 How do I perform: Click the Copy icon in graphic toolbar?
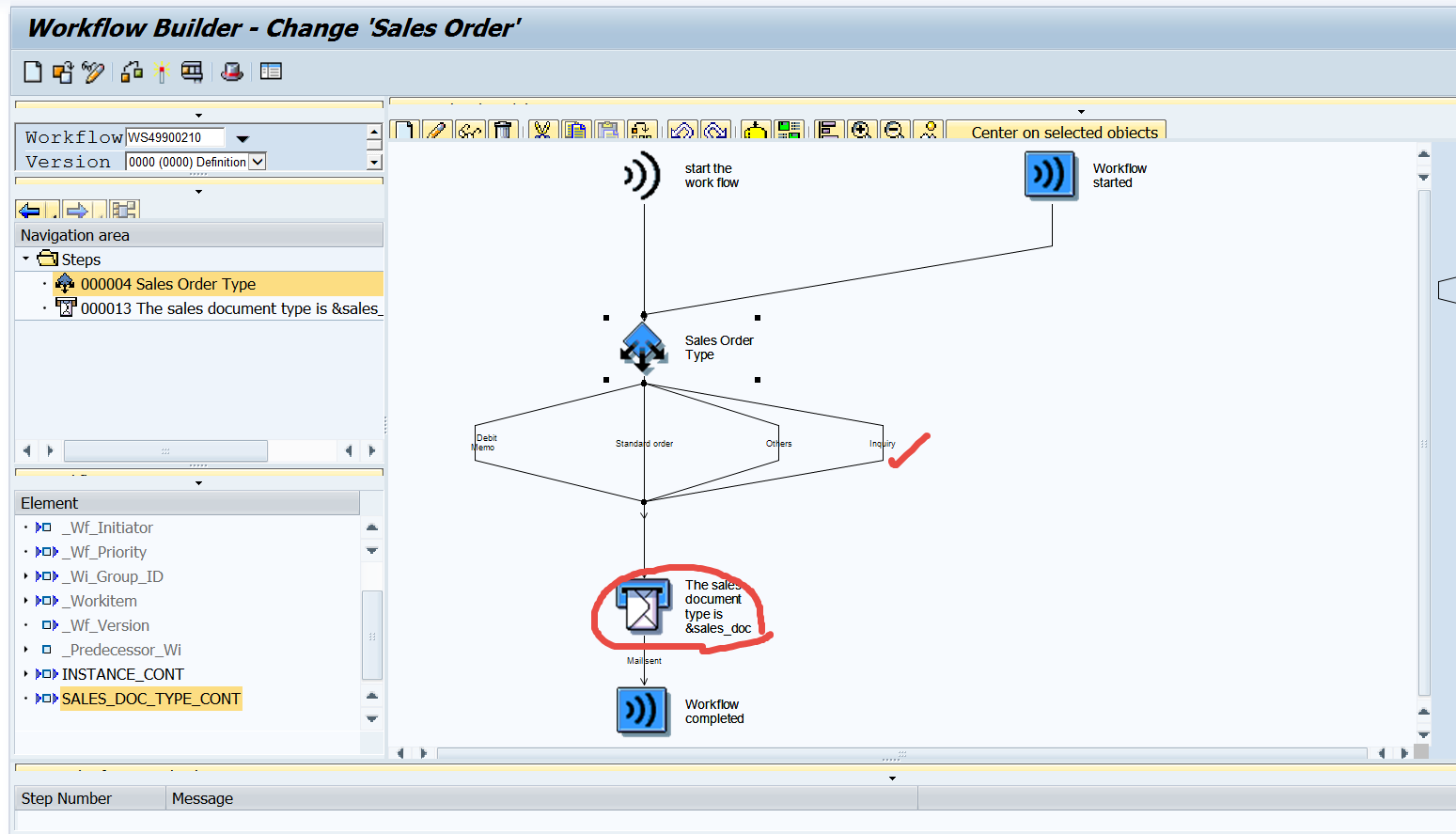(576, 130)
